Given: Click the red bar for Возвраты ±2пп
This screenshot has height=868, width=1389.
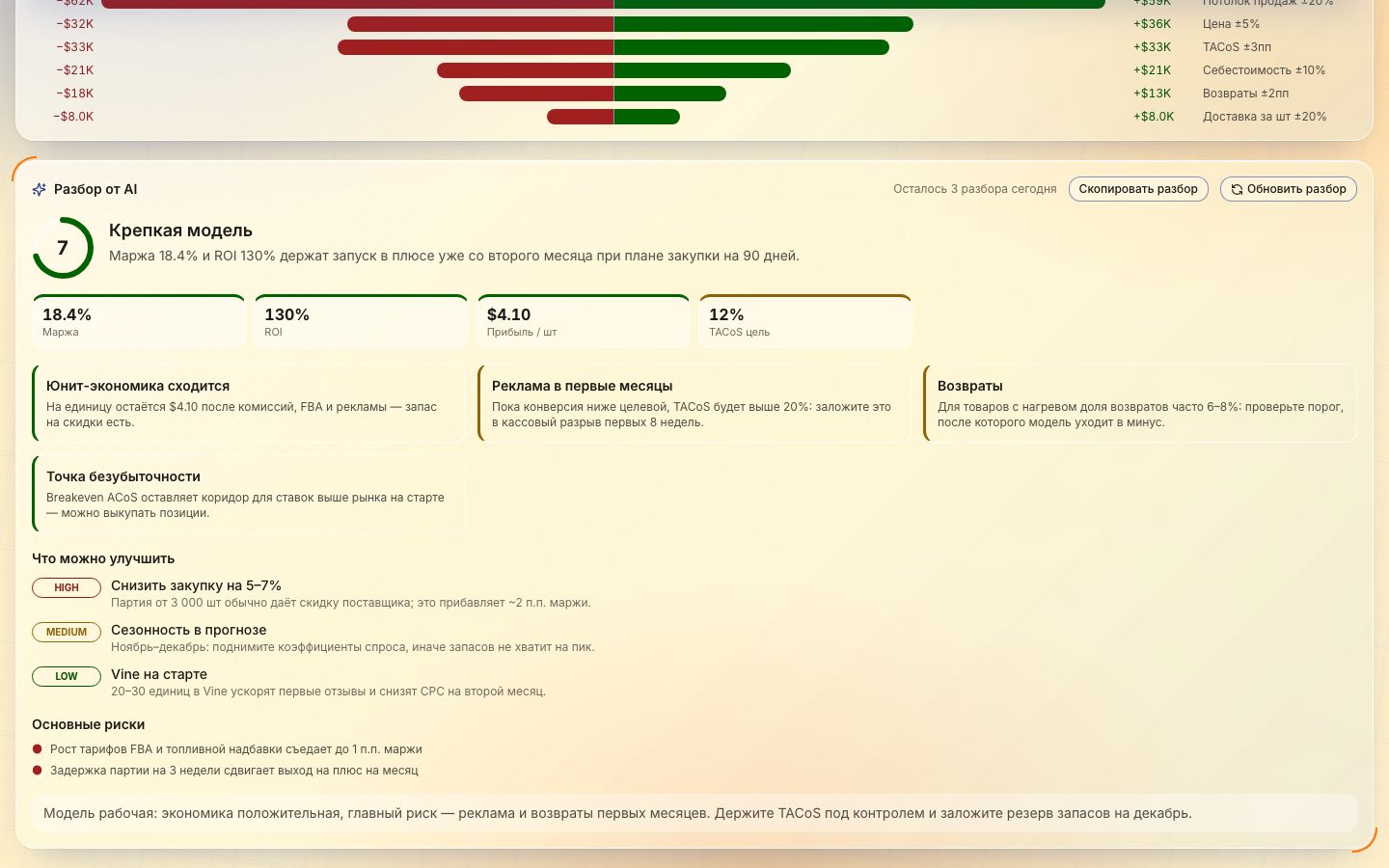Looking at the screenshot, I should point(536,94).
